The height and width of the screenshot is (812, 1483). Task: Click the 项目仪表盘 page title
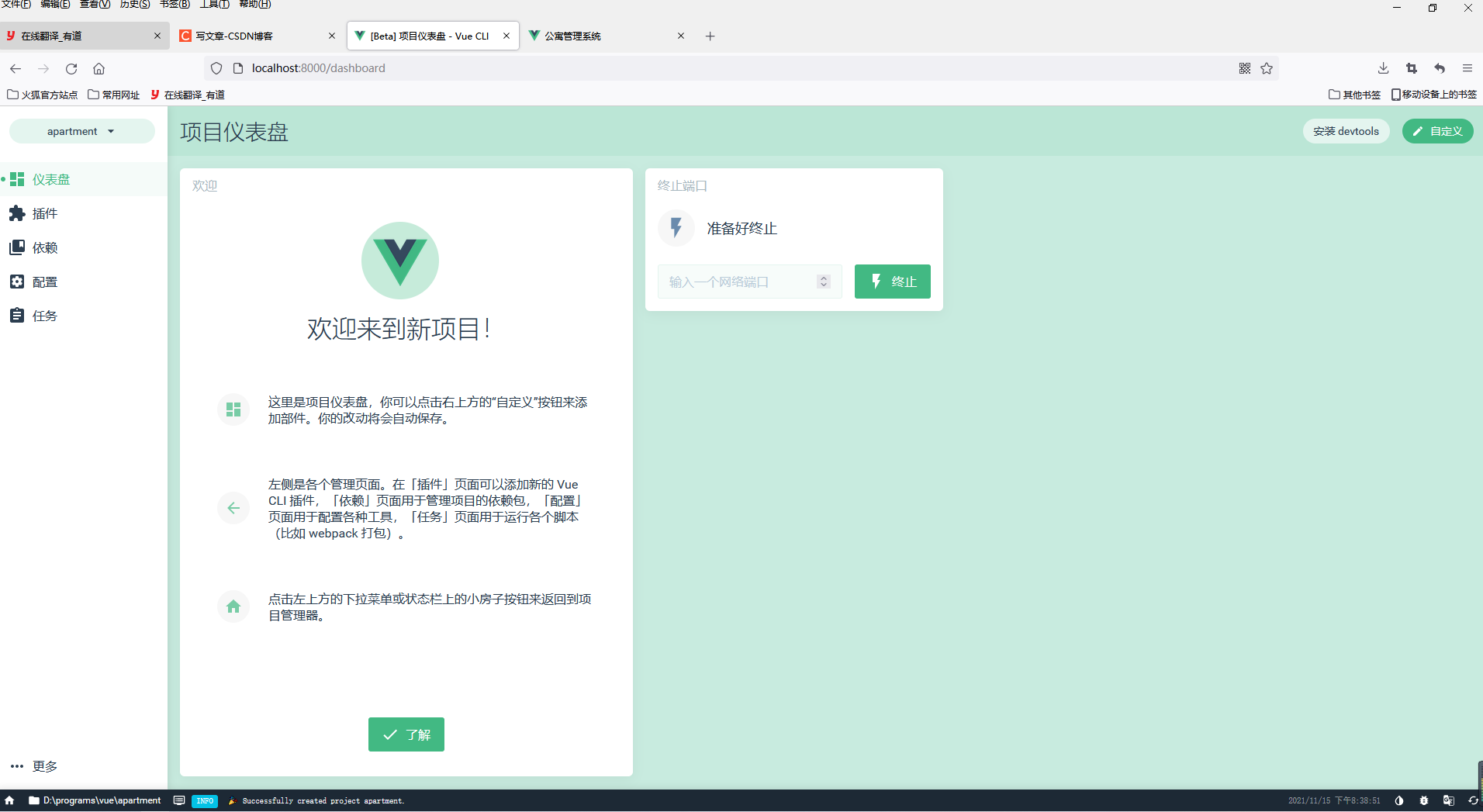234,132
